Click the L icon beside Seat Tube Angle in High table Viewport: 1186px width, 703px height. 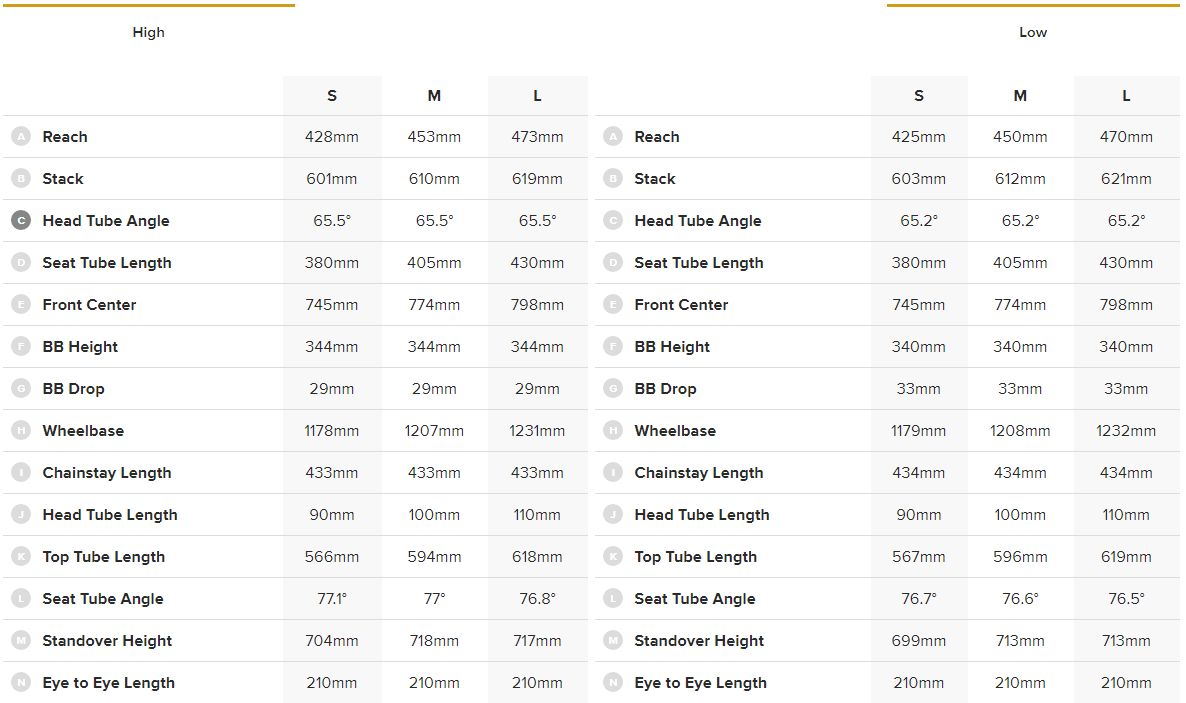point(21,599)
